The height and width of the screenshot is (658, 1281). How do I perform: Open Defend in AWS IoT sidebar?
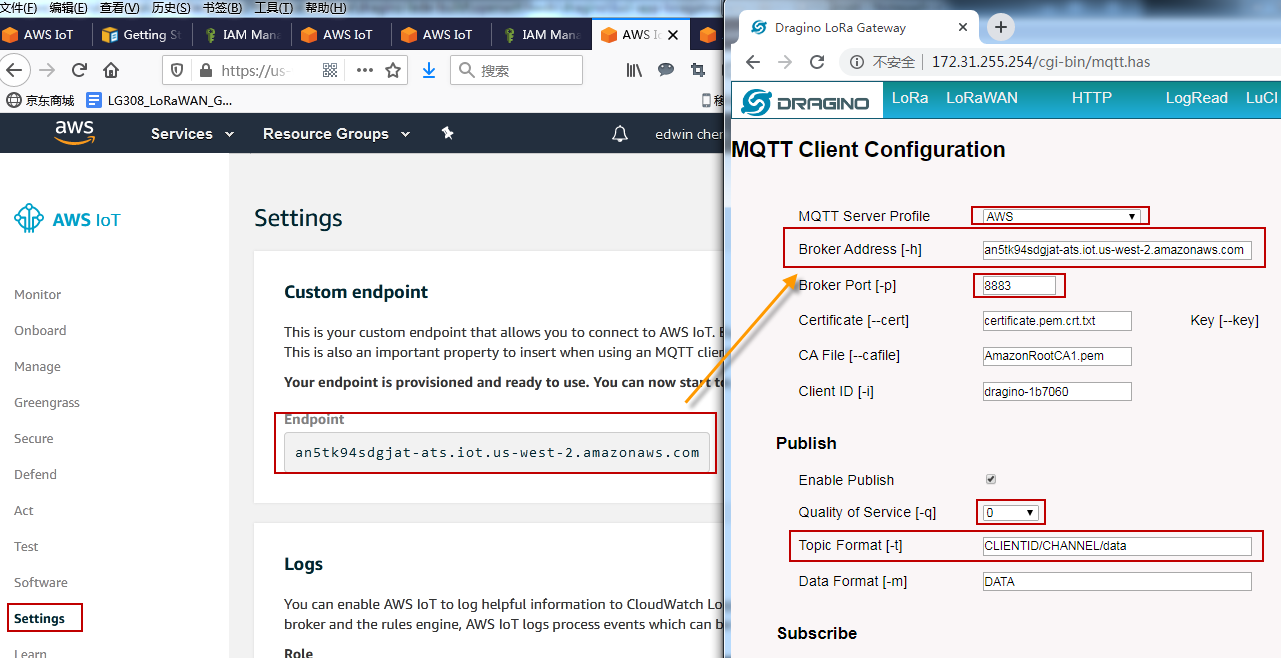point(35,475)
